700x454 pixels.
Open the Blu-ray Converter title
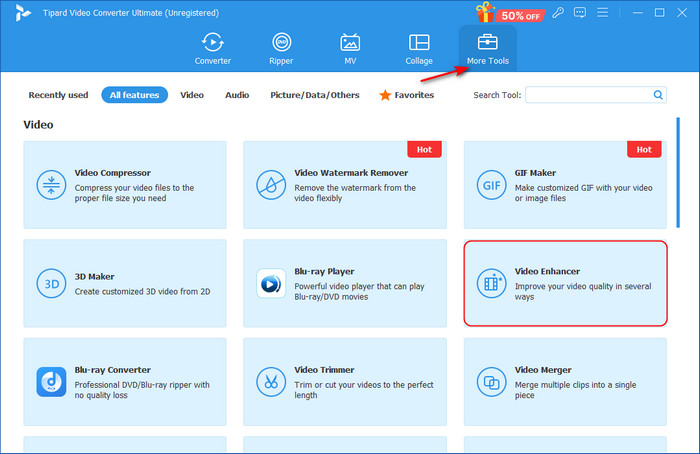[x=112, y=370]
